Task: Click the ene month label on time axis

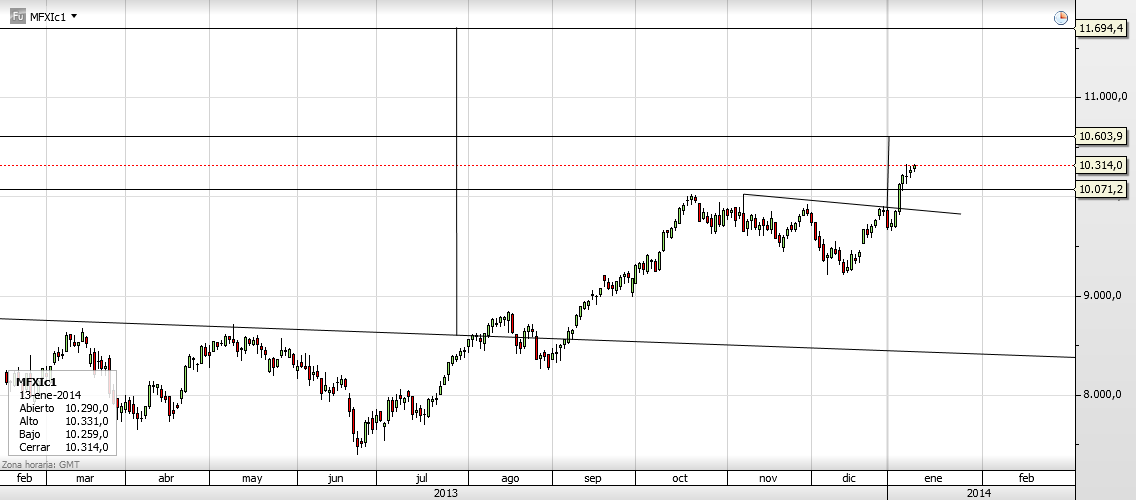Action: click(x=933, y=478)
